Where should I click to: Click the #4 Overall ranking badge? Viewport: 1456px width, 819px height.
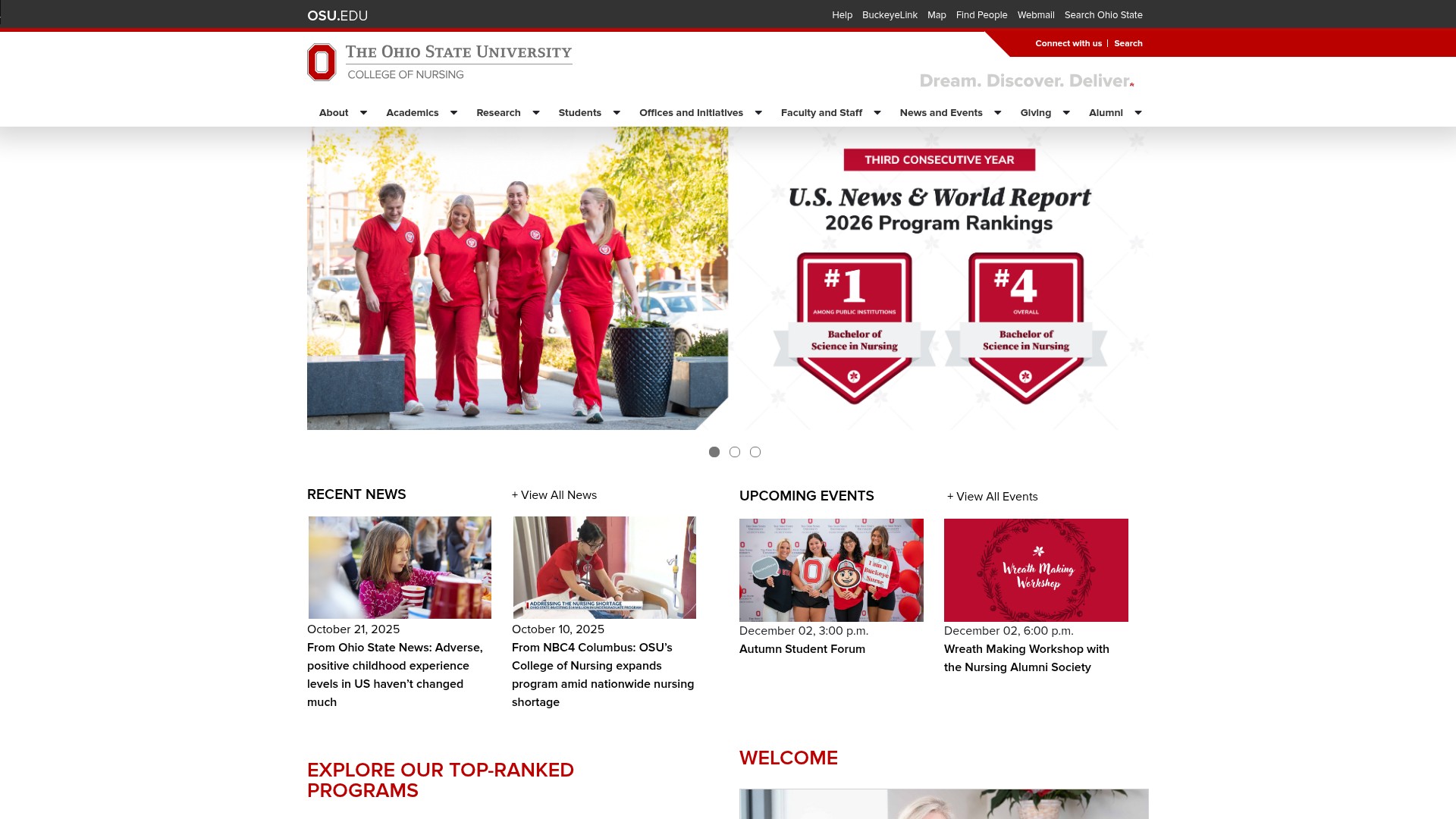(x=1026, y=328)
